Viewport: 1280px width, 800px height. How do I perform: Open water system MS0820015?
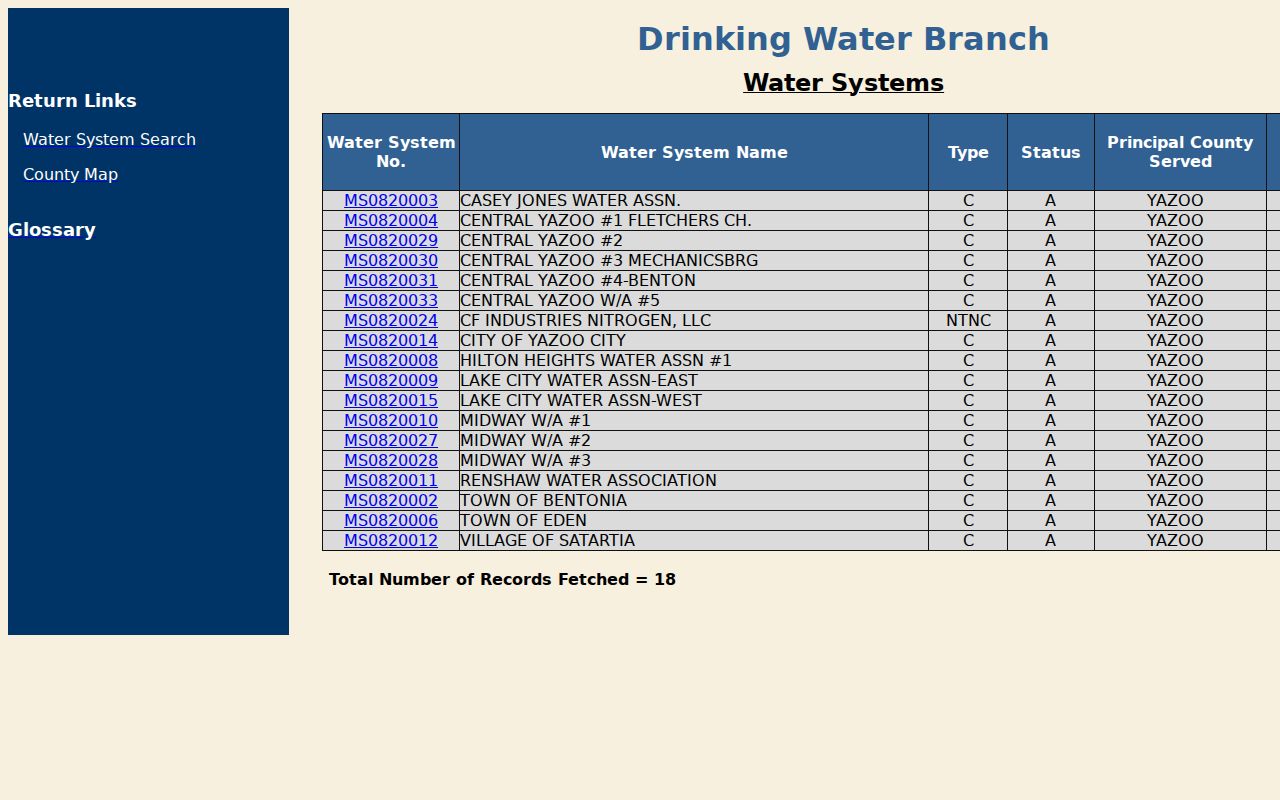point(391,401)
